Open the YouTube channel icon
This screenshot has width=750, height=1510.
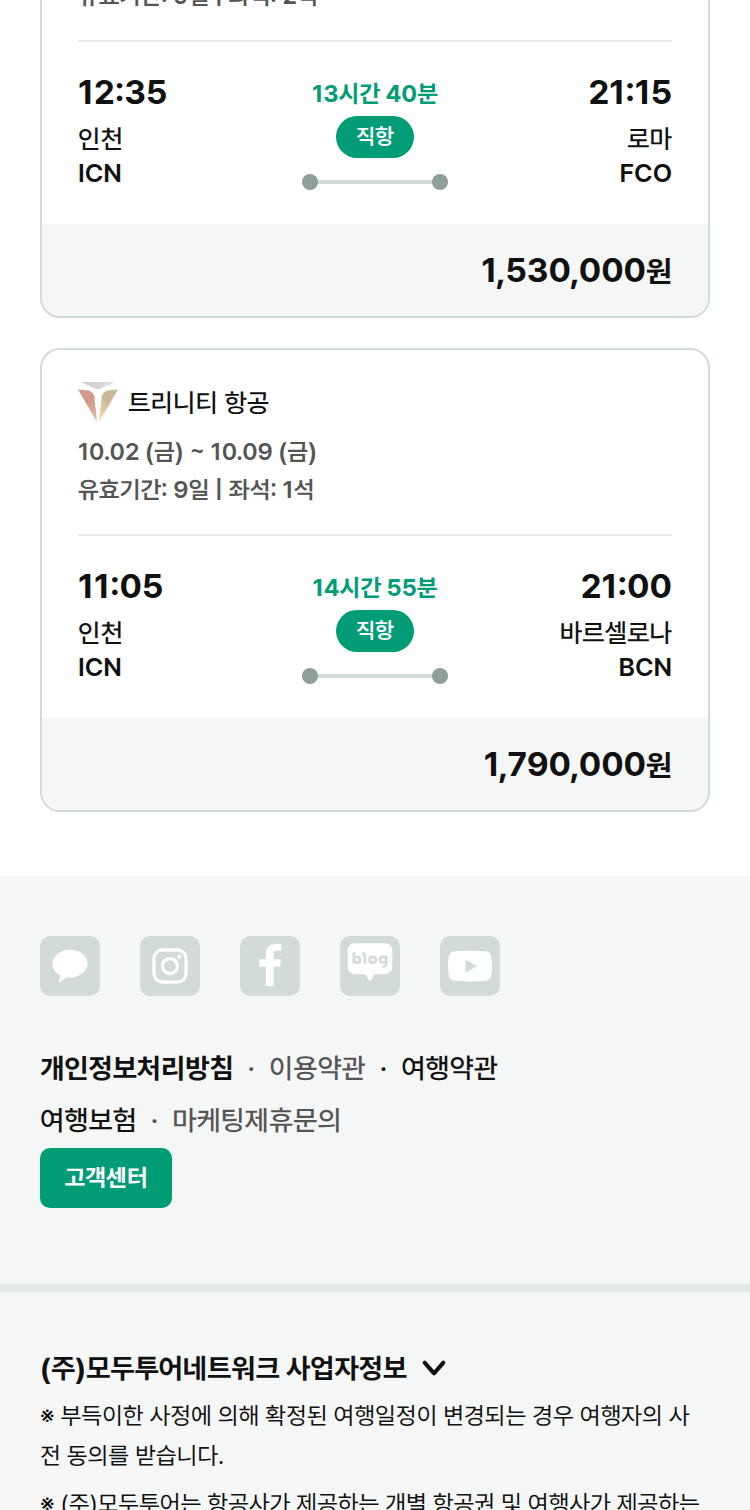coord(470,966)
